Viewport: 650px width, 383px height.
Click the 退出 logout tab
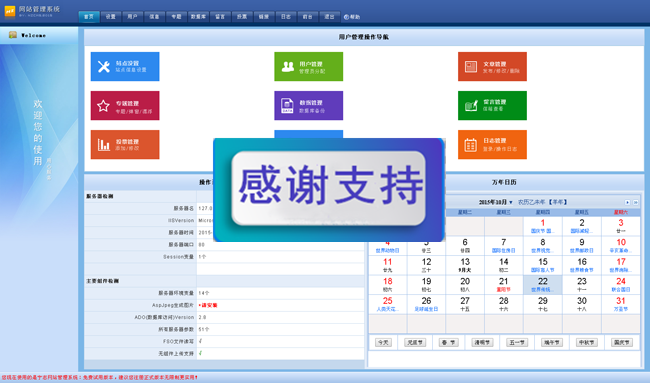(x=329, y=17)
